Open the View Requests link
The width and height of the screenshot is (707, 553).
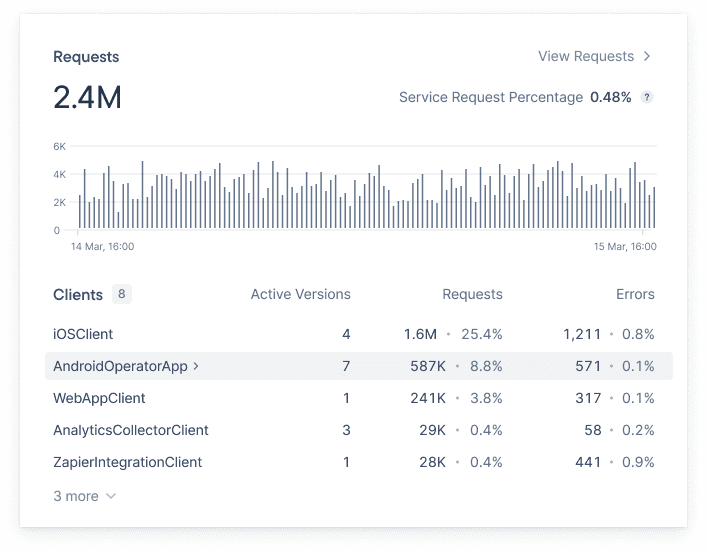click(586, 57)
